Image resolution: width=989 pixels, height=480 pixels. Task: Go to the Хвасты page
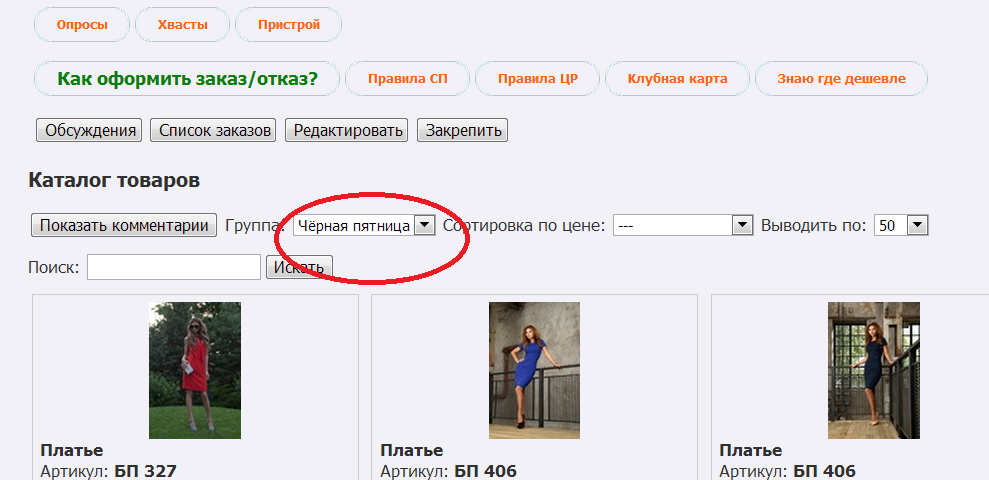pos(182,25)
